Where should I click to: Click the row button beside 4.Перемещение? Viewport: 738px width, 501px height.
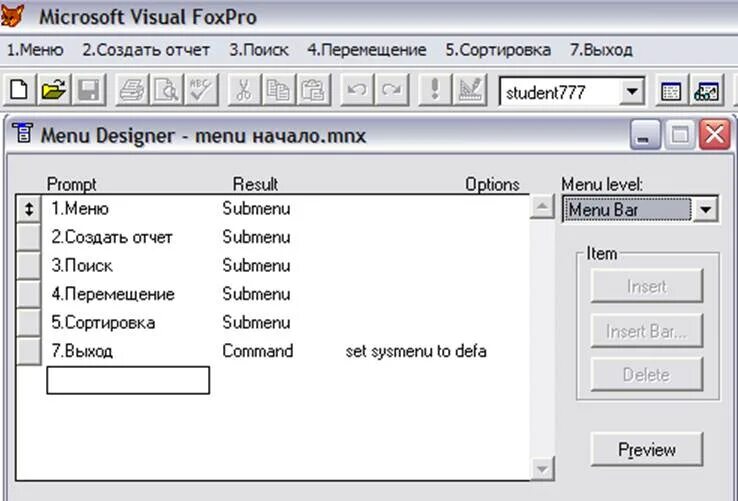29,294
